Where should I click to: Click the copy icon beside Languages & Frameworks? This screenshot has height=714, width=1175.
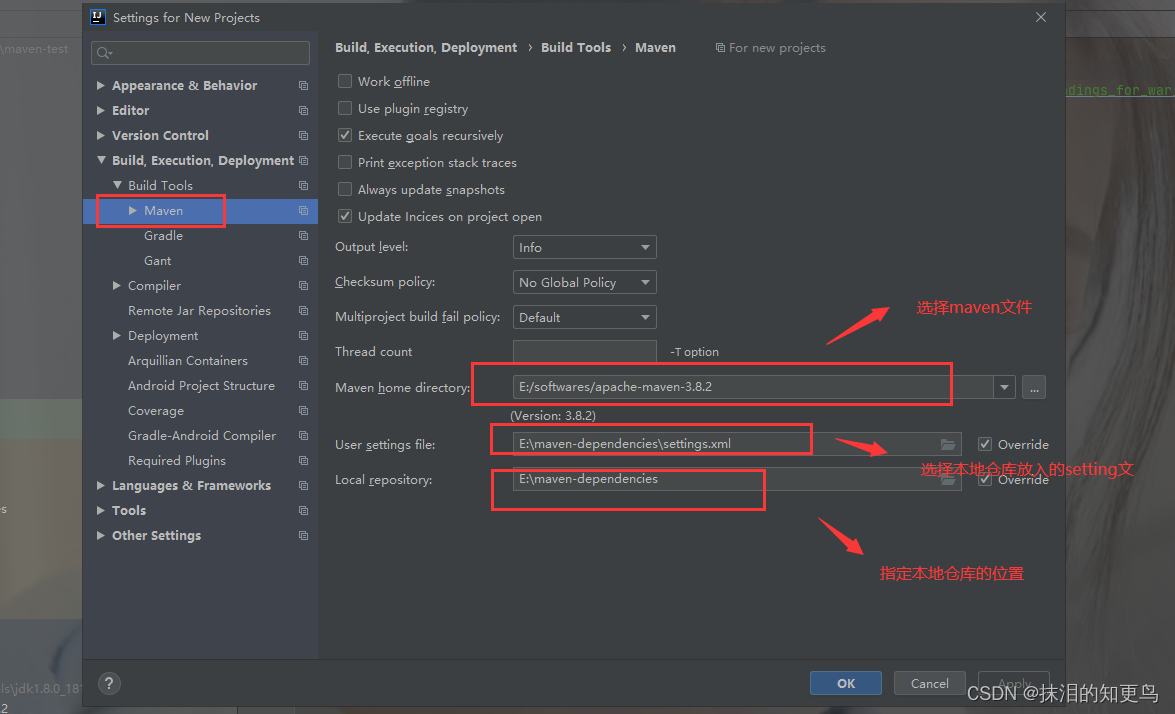coord(303,485)
